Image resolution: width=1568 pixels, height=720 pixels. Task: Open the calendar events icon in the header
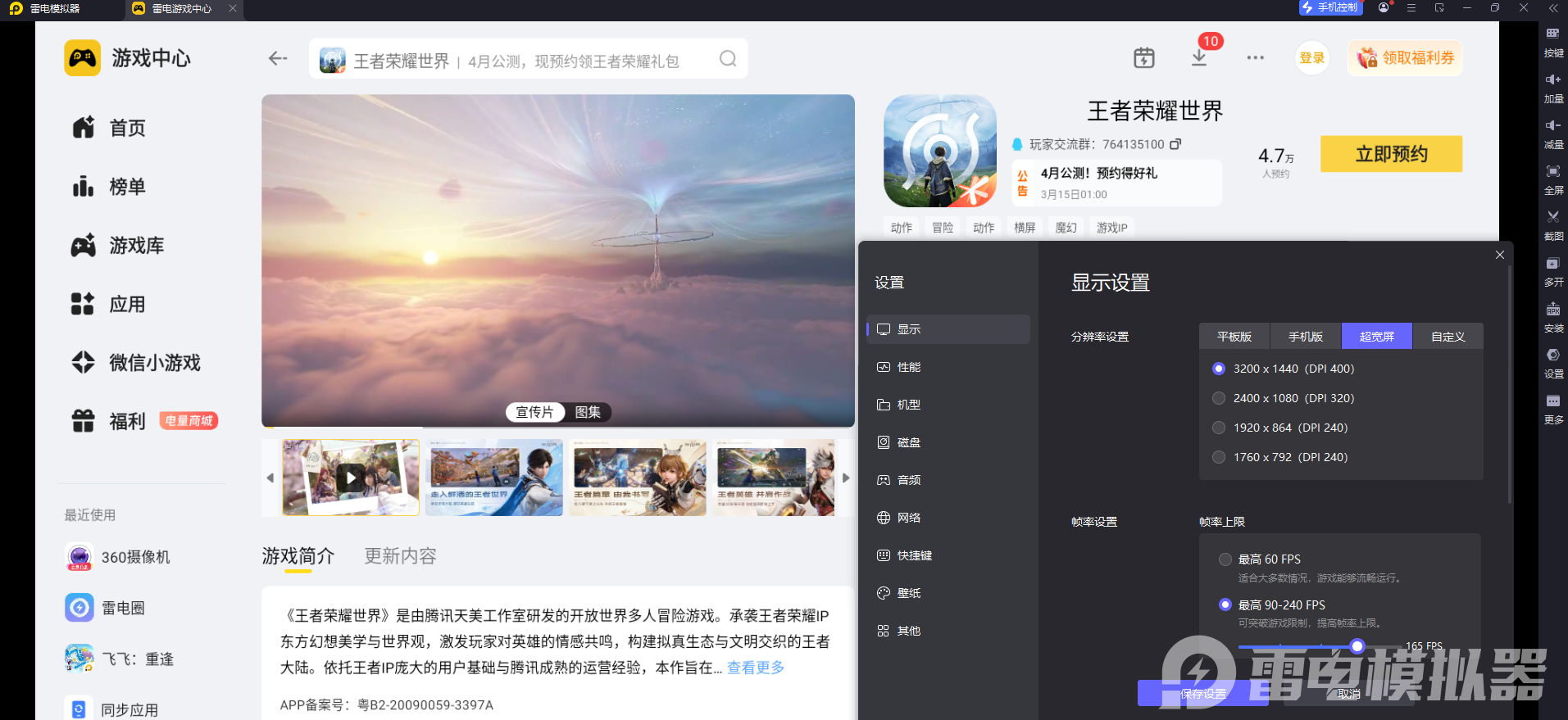(x=1143, y=57)
